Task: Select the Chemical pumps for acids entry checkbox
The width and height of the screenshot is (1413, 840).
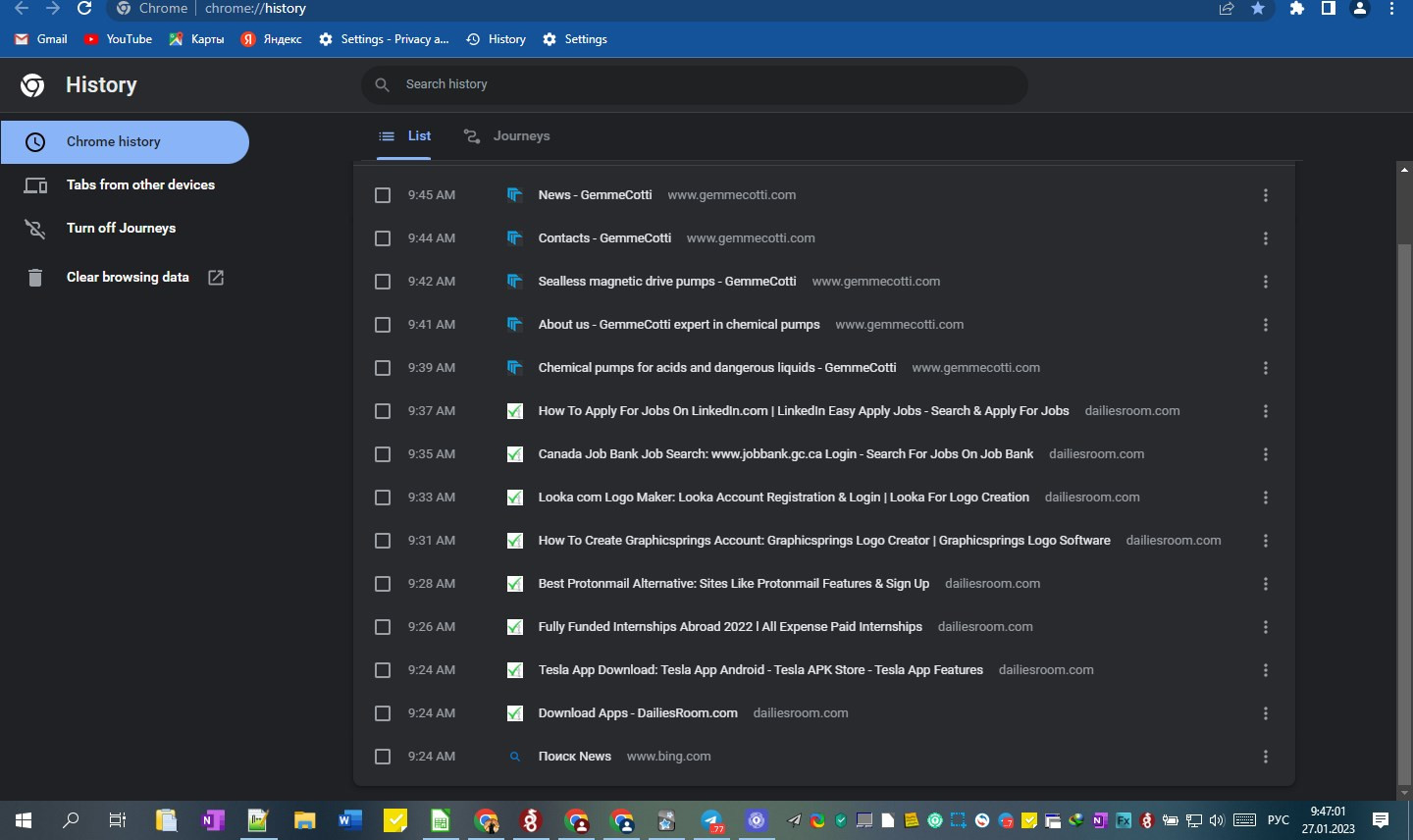Action: (383, 368)
